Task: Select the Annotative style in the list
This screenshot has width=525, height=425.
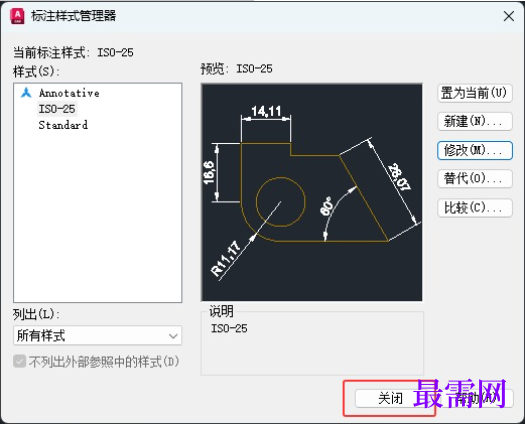Action: [69, 93]
